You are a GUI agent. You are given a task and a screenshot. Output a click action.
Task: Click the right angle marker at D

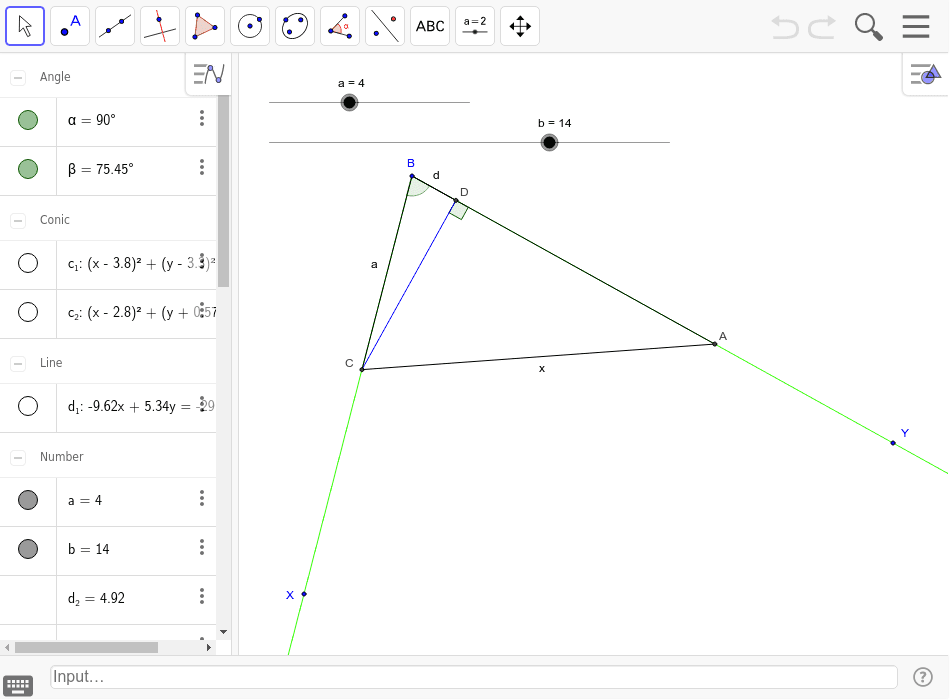pos(459,210)
